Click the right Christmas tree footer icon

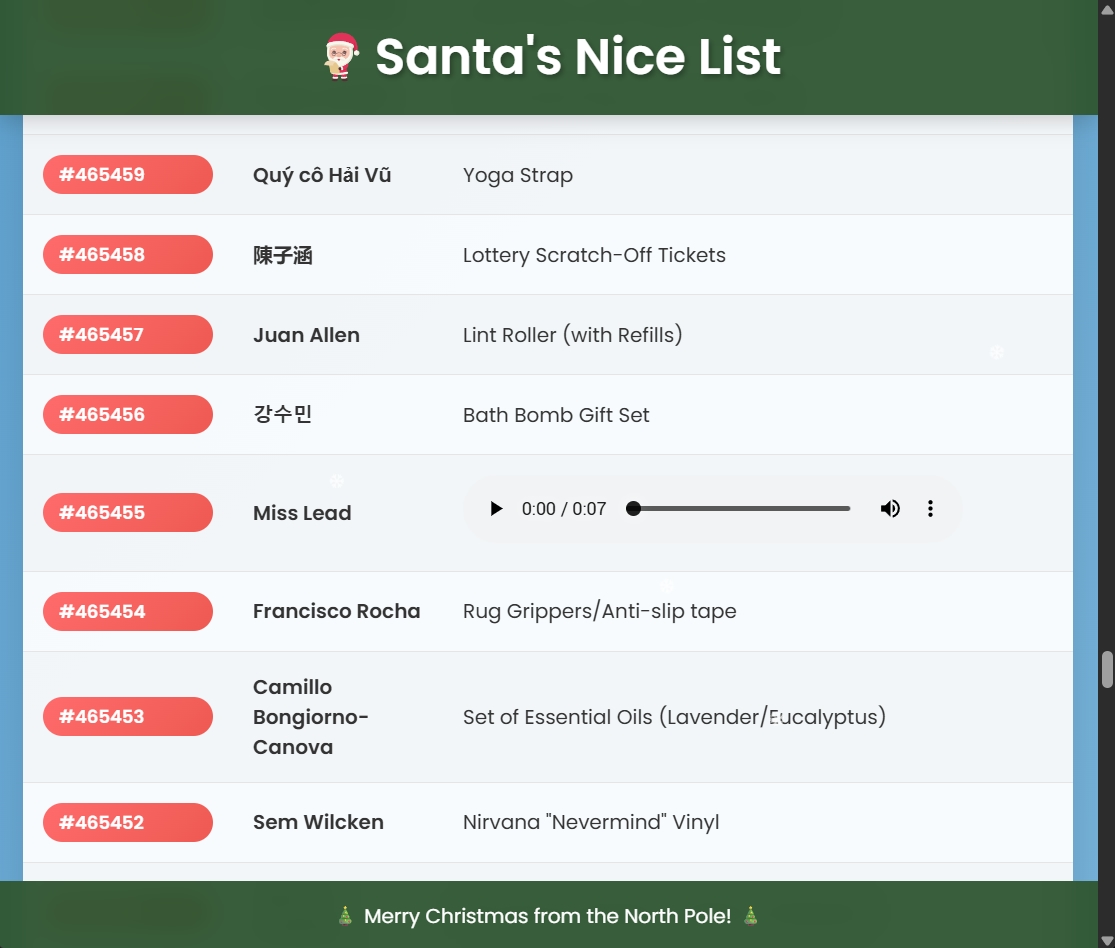coord(750,916)
